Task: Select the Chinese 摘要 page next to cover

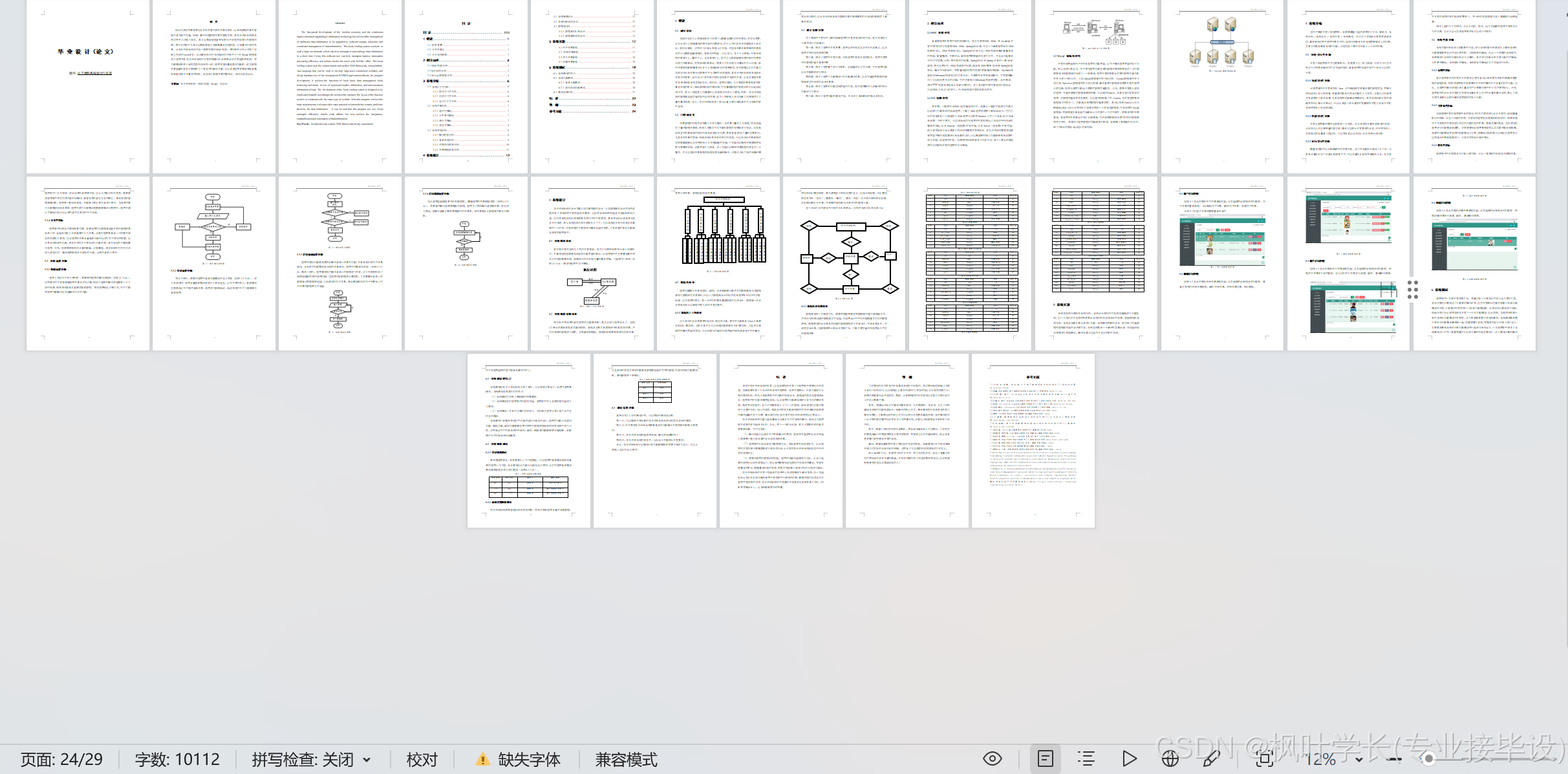Action: tap(213, 86)
